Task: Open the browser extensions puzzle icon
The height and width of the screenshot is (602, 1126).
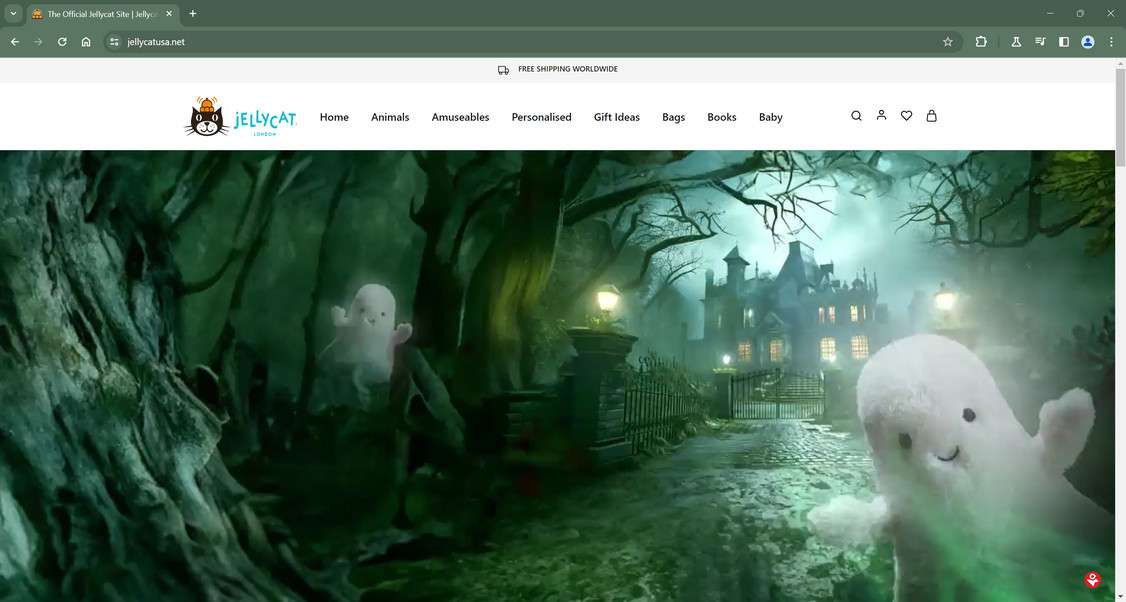Action: [981, 42]
